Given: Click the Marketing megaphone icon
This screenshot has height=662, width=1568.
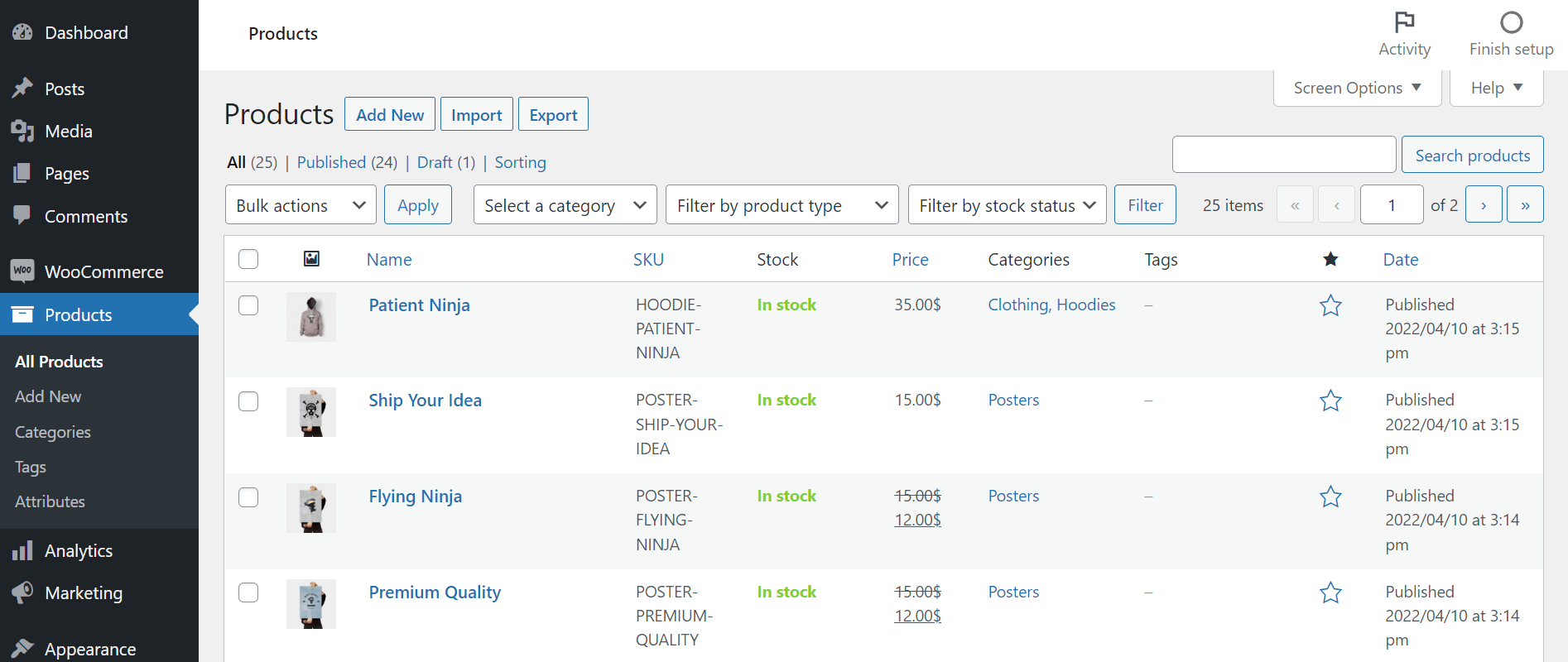Looking at the screenshot, I should pos(22,592).
